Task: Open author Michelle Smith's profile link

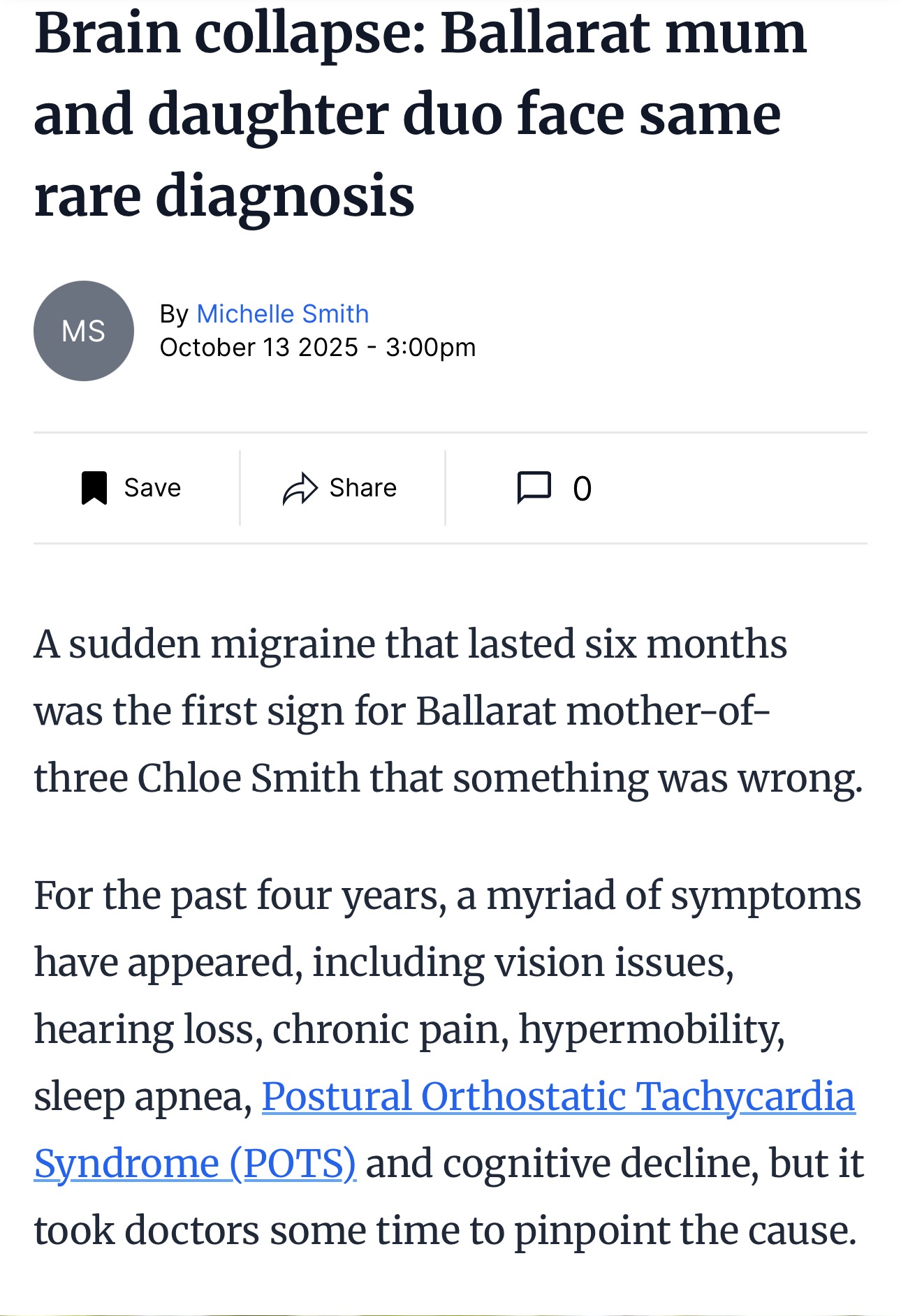Action: click(x=282, y=314)
